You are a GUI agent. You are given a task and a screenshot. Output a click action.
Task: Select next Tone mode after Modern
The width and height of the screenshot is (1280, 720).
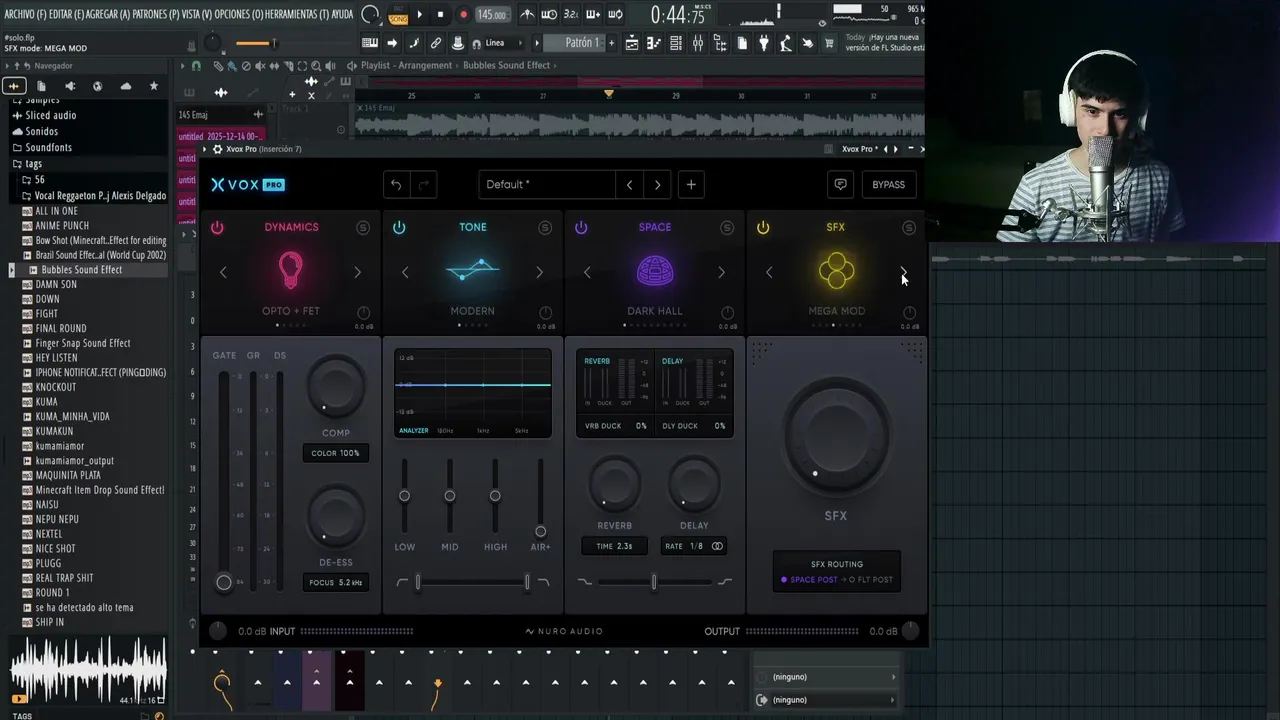[539, 272]
